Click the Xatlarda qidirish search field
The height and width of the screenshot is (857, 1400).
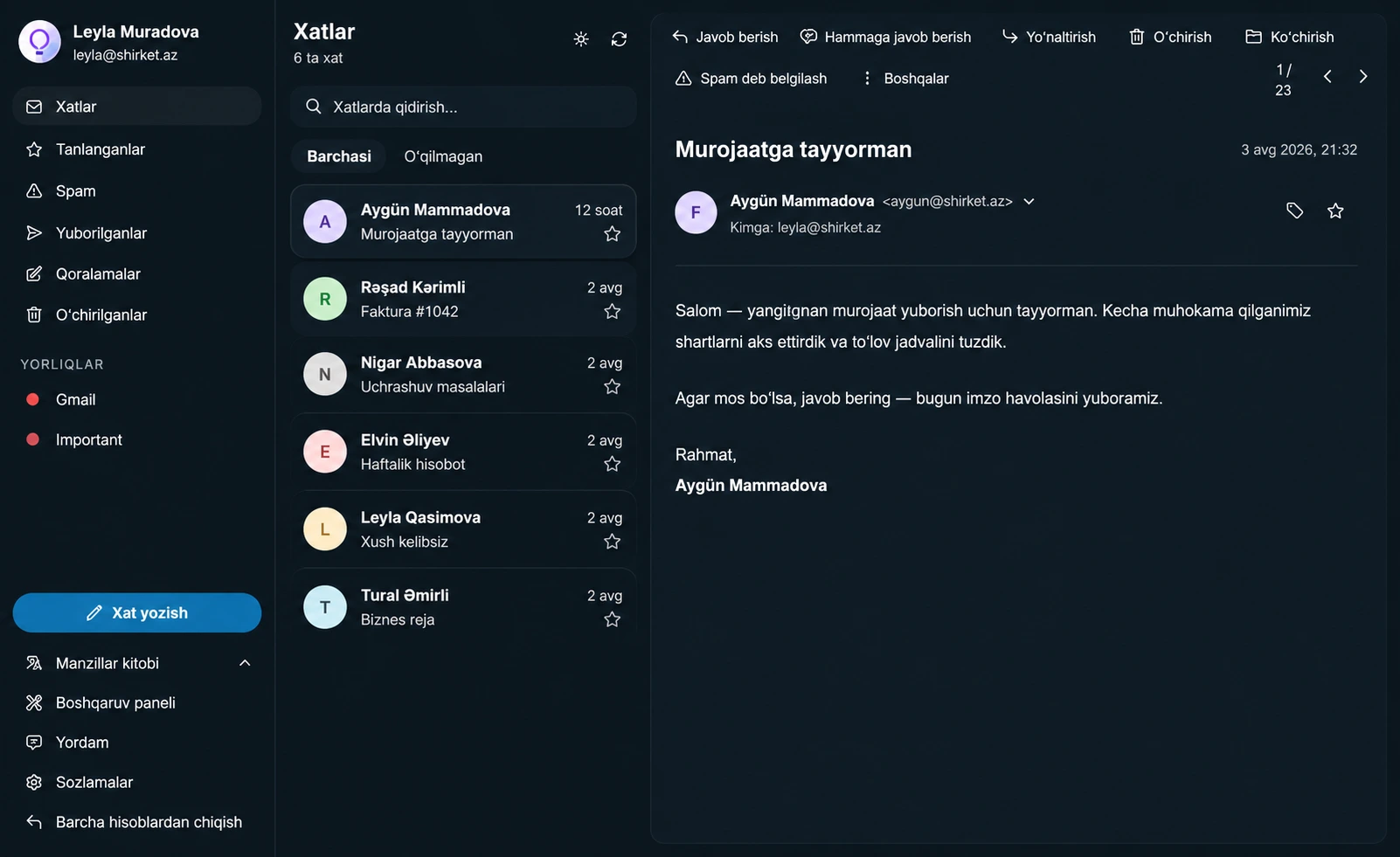(463, 107)
